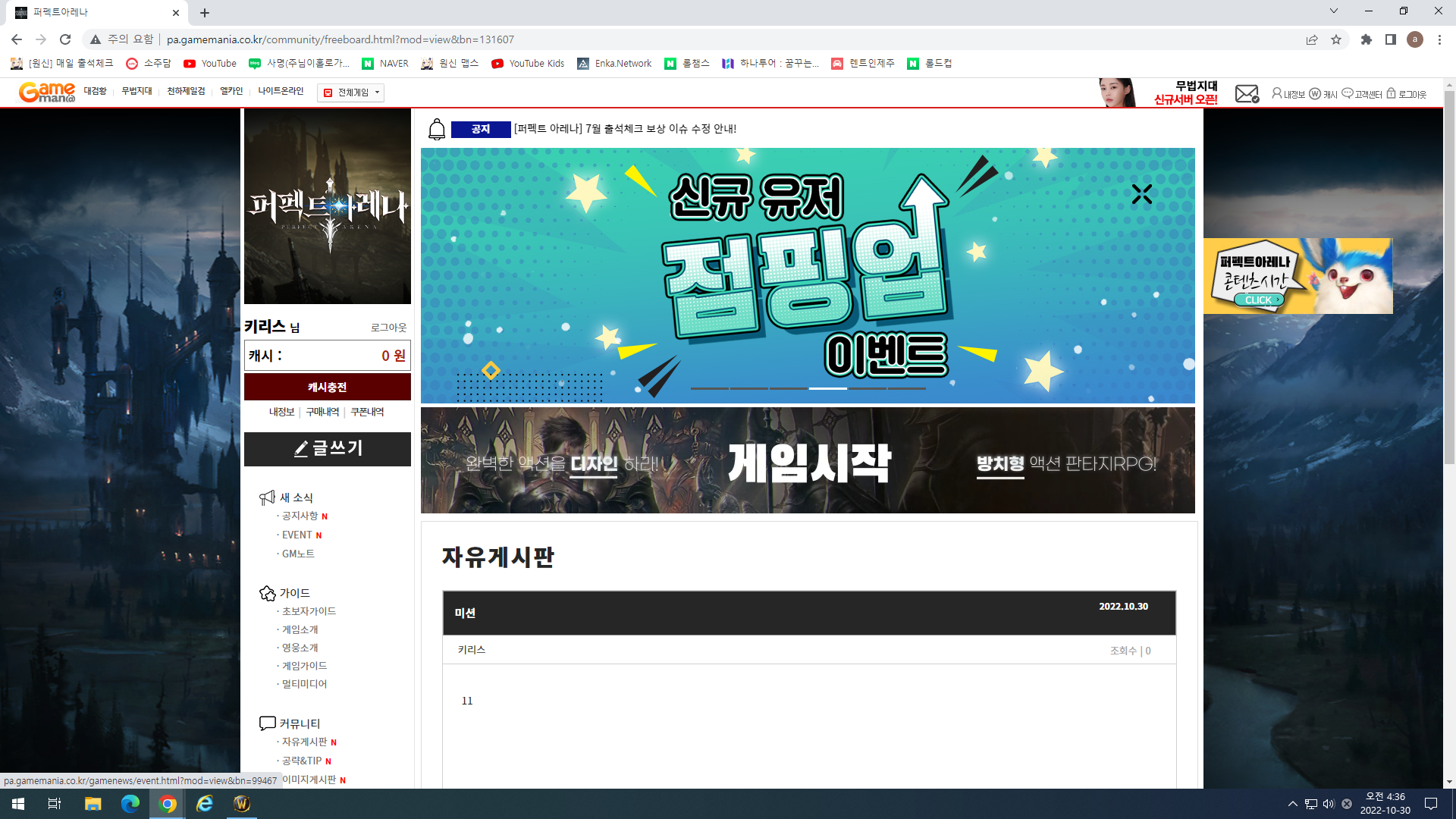The image size is (1456, 819).
Task: Open File Explorer from taskbar
Action: click(93, 804)
